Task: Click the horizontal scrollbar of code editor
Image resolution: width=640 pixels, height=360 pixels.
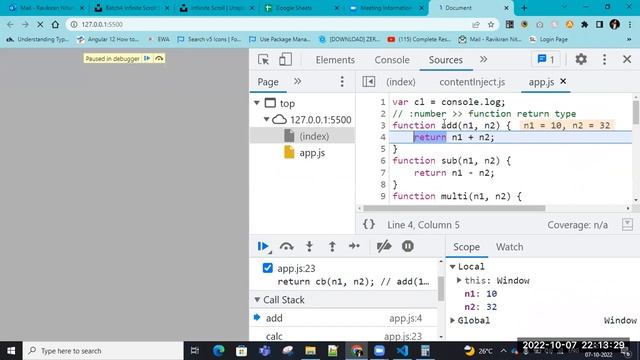Action: point(454,208)
